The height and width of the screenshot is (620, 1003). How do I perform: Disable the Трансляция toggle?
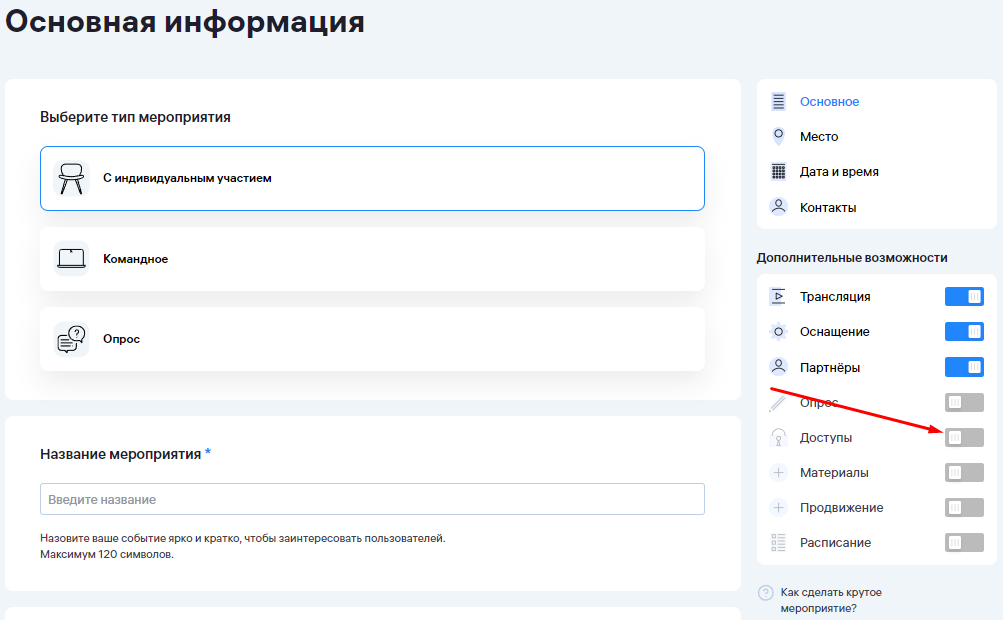coord(964,297)
